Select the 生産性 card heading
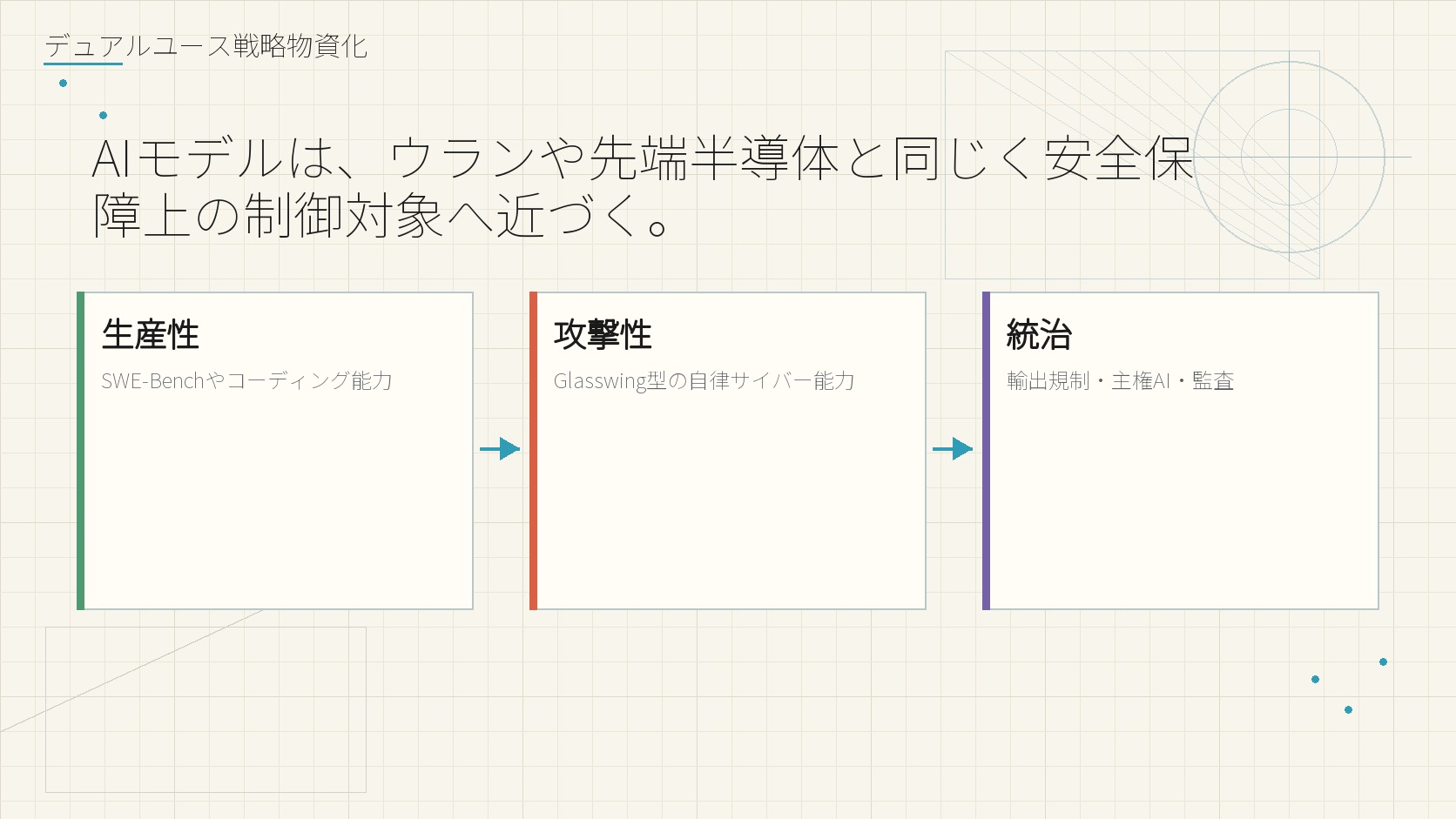The image size is (1456, 819). click(151, 335)
